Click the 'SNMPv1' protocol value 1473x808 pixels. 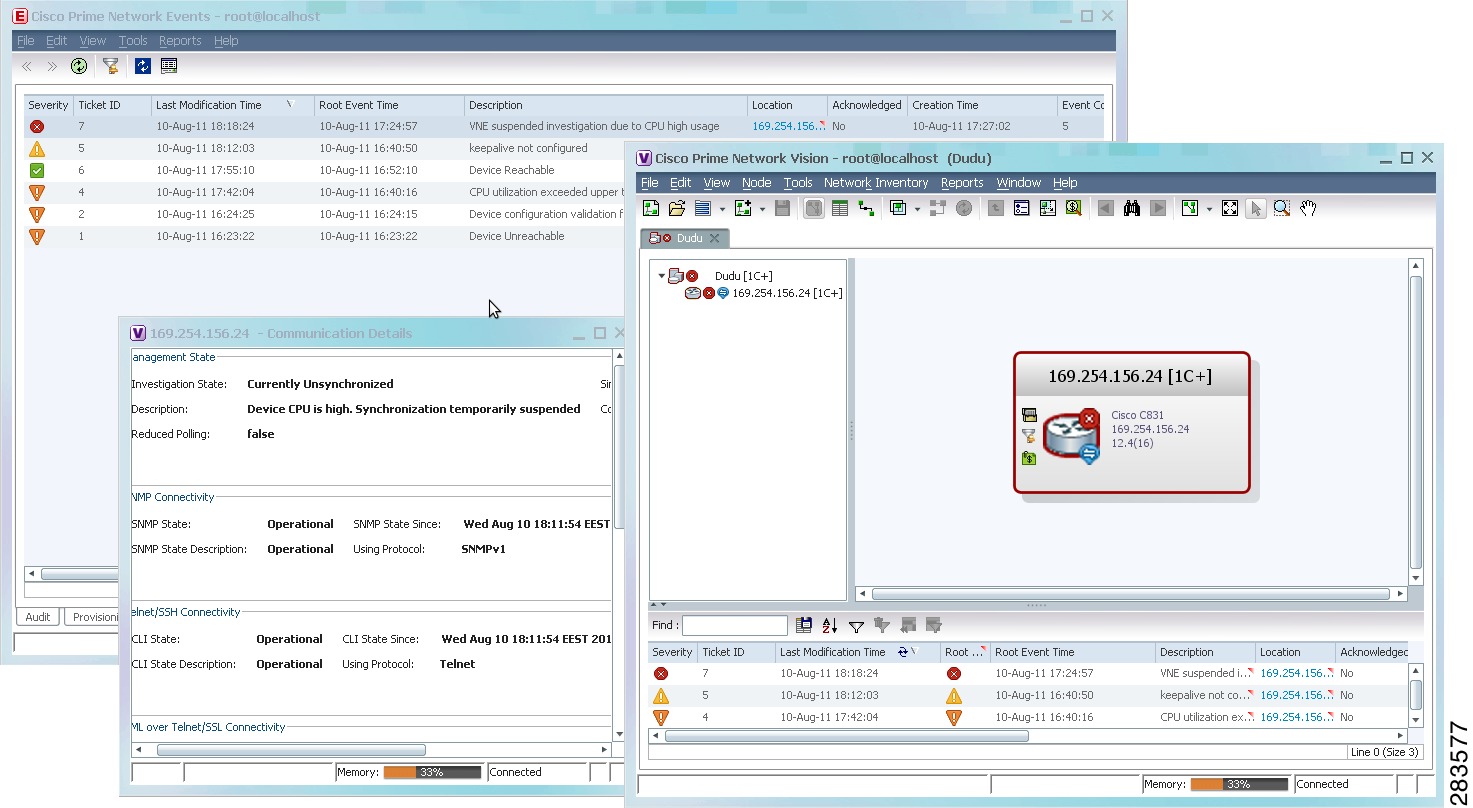coord(483,549)
